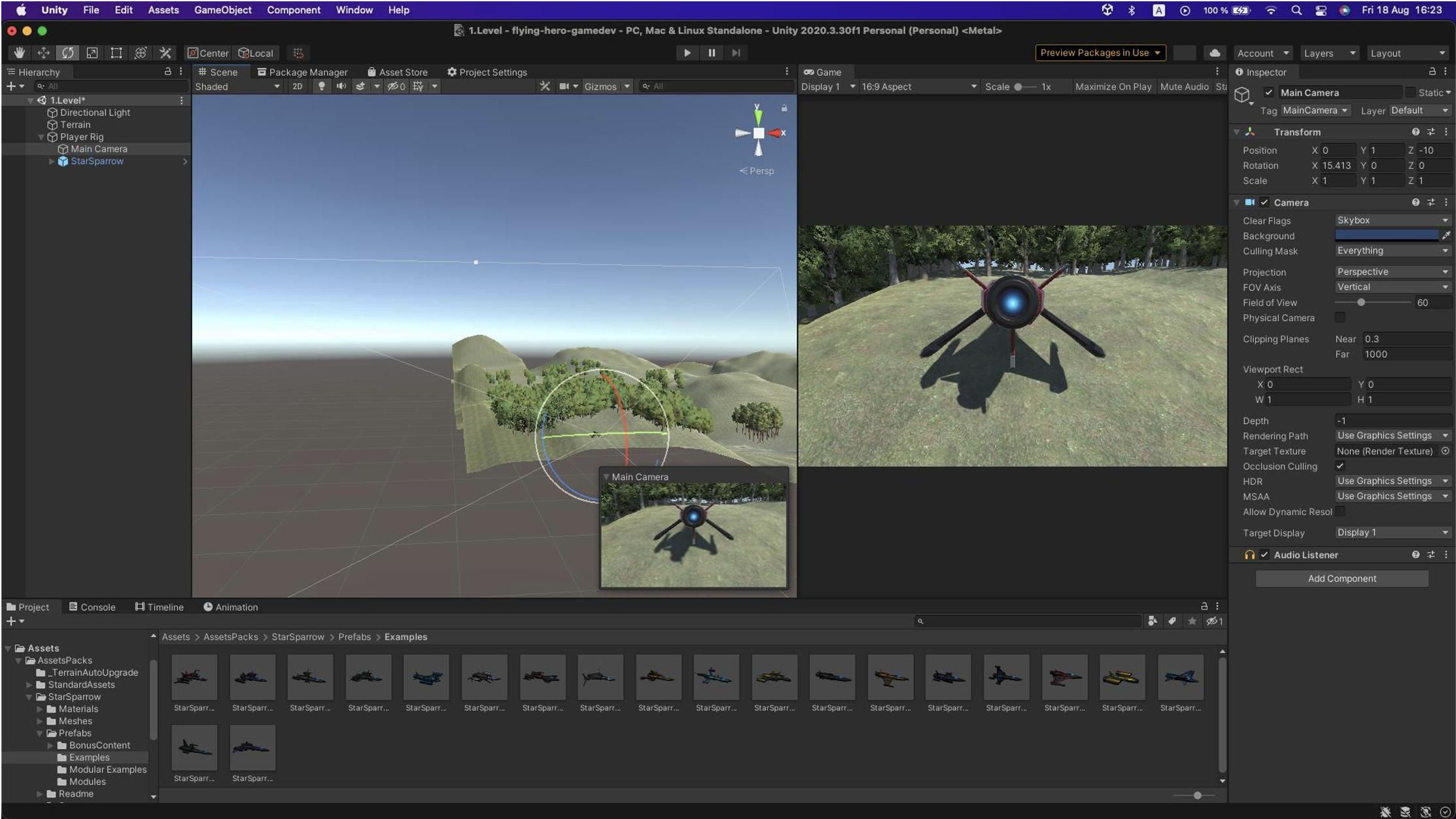
Task: Toggle Maximize On Play
Action: click(1113, 86)
